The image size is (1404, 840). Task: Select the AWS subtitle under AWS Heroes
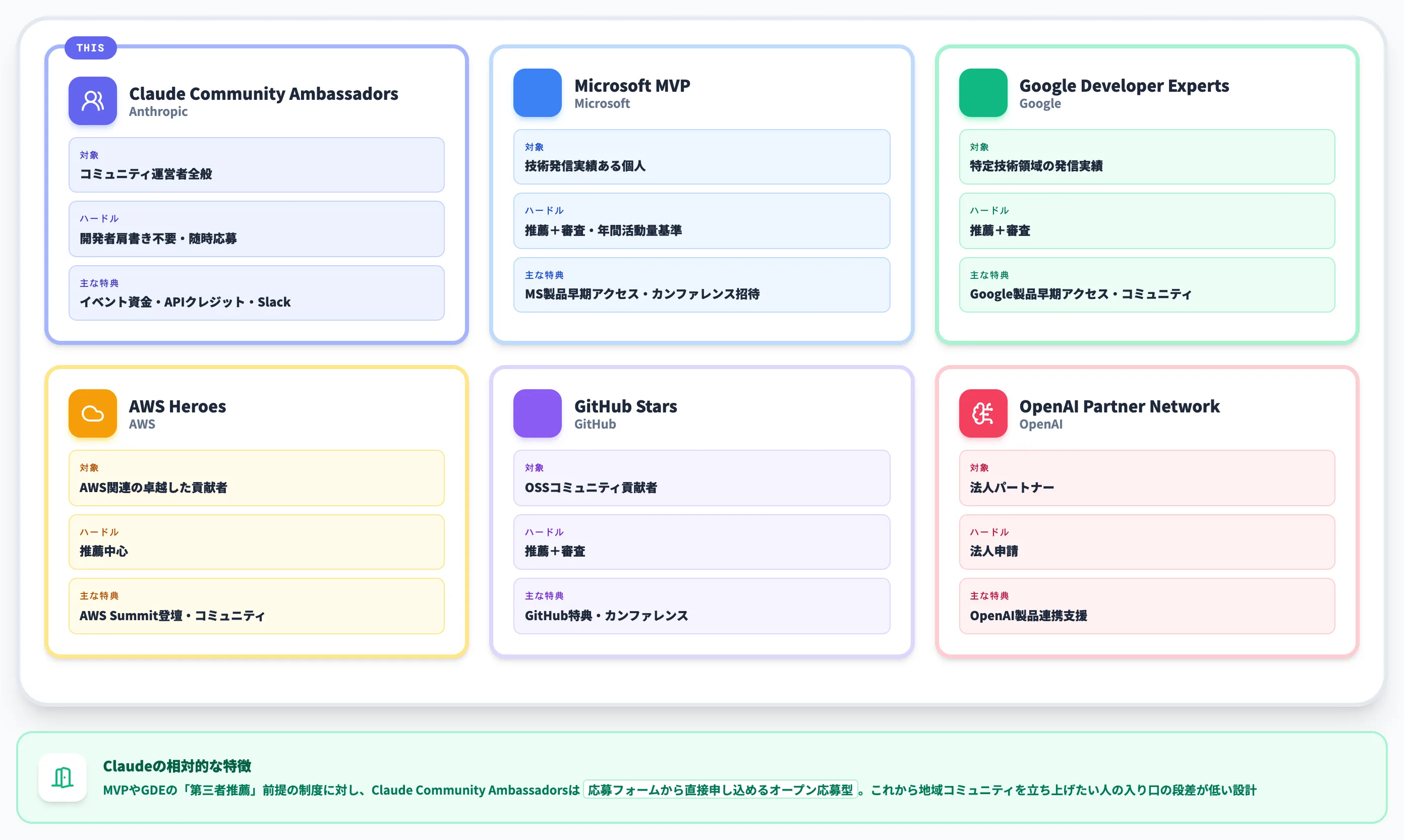(x=142, y=424)
